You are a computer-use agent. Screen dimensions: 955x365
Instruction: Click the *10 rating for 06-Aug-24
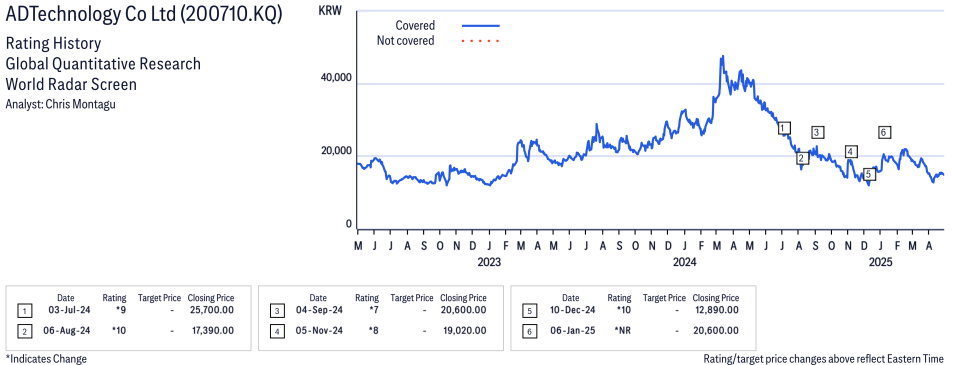pos(119,330)
